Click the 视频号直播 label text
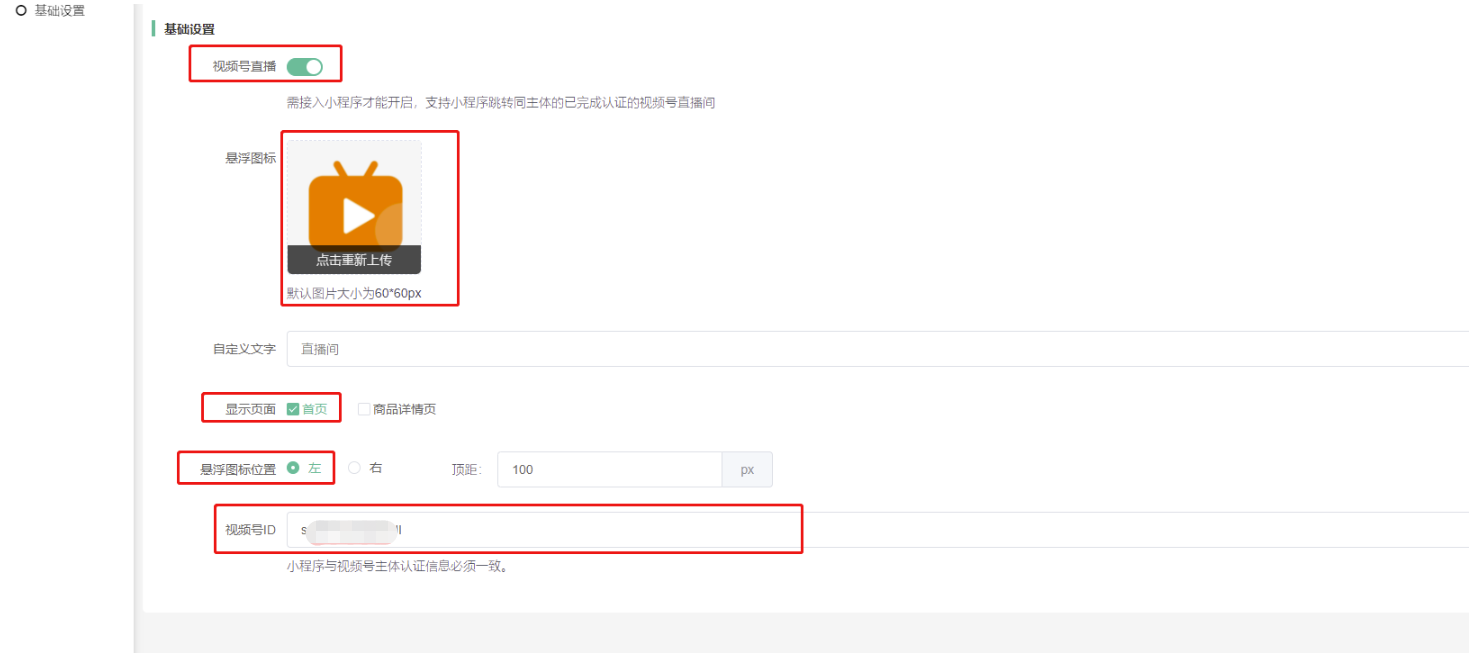Image resolution: width=1469 pixels, height=653 pixels. [244, 67]
